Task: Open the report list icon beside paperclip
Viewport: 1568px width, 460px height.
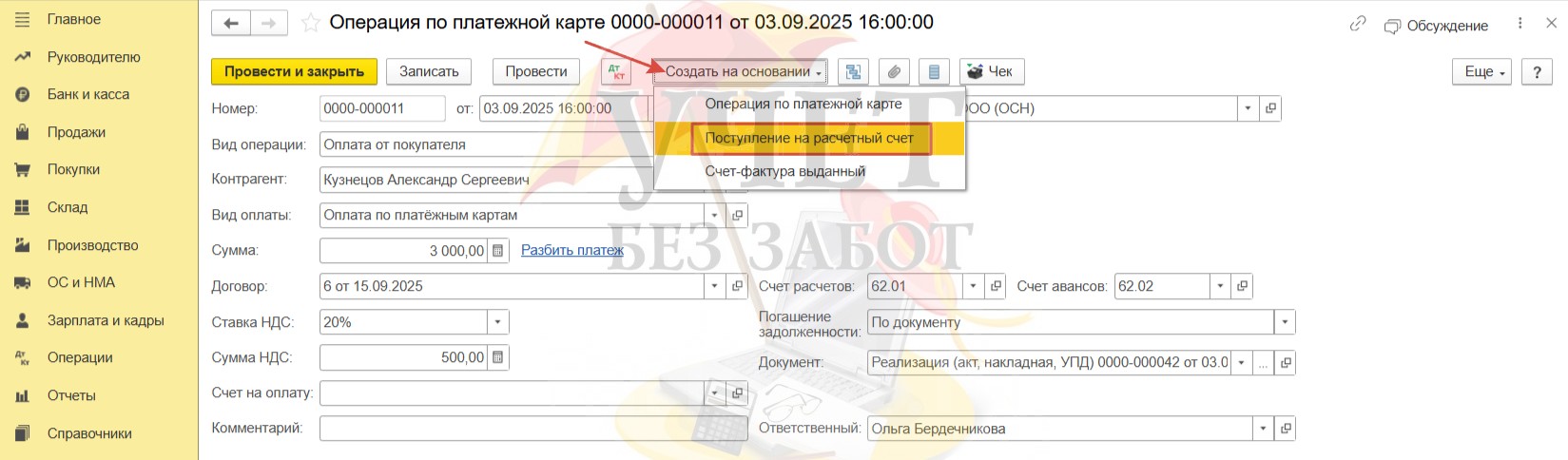Action: 934,72
